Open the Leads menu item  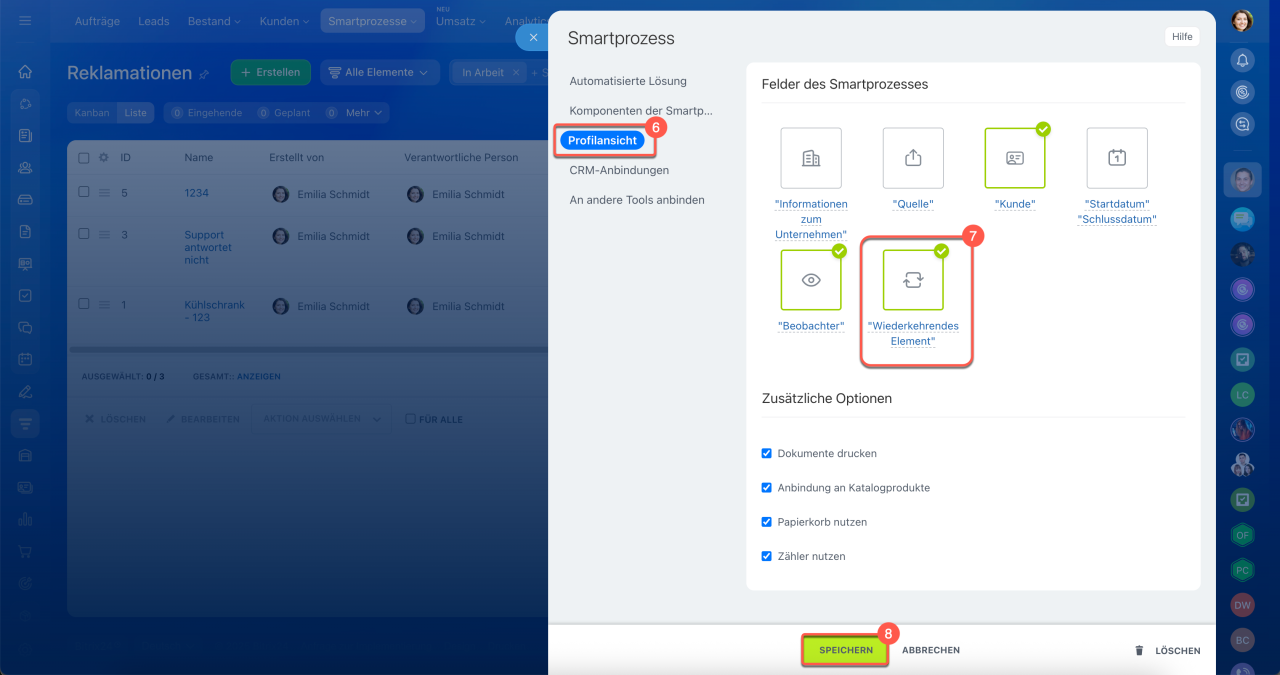click(x=153, y=21)
